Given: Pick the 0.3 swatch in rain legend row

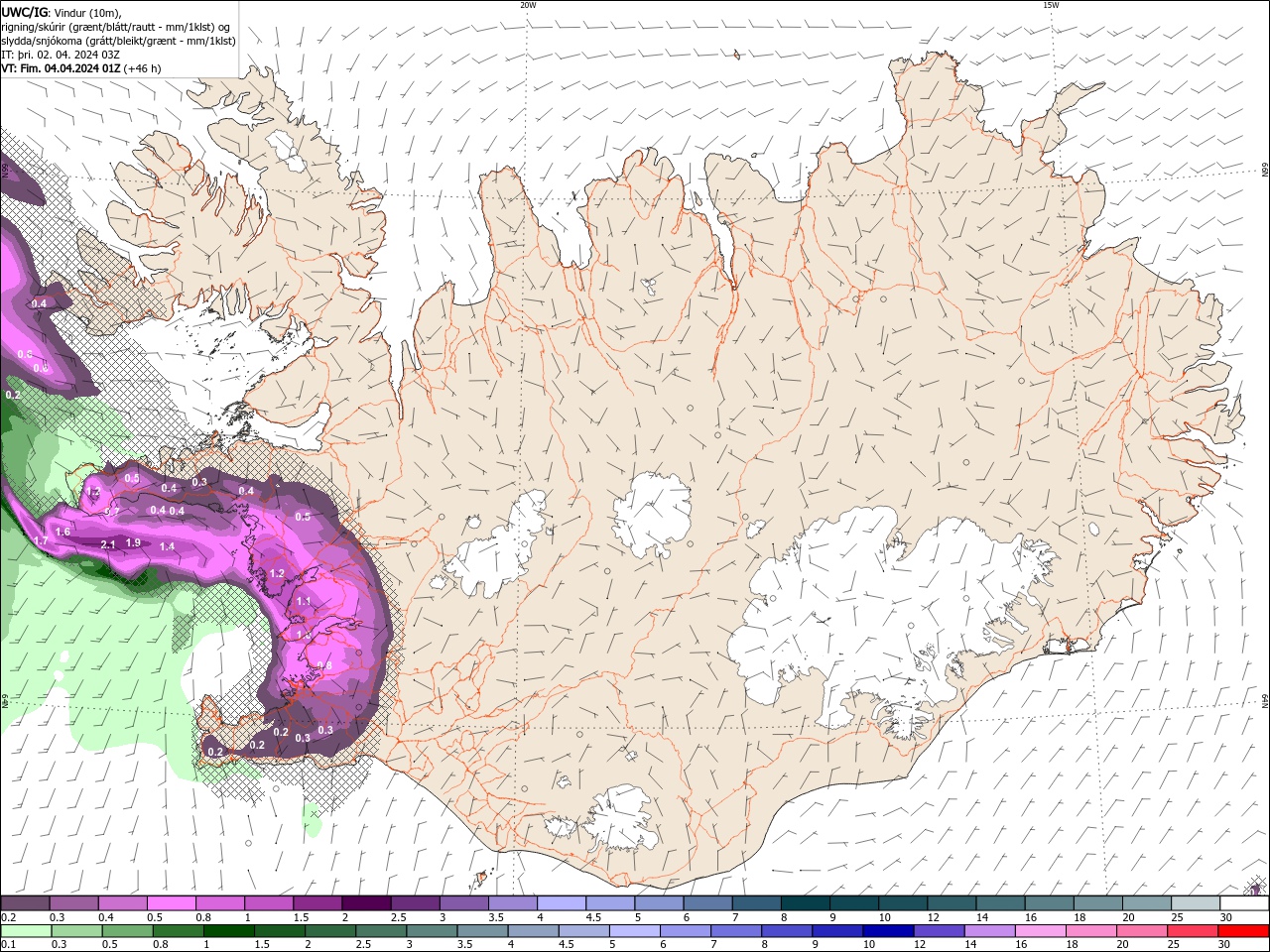Looking at the screenshot, I should pos(76,931).
